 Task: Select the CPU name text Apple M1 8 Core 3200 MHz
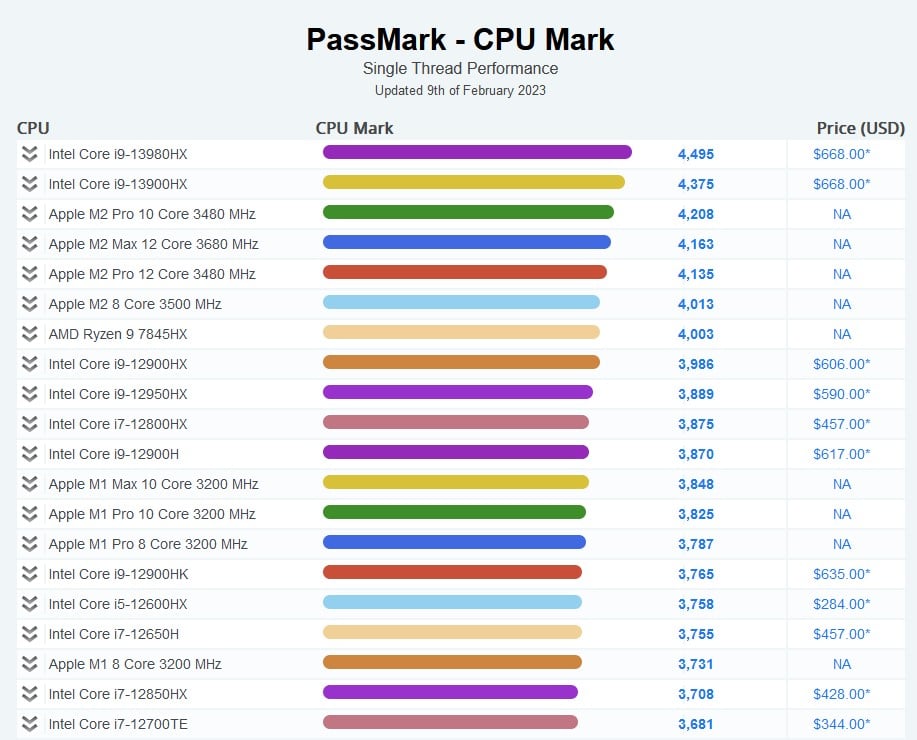[135, 664]
